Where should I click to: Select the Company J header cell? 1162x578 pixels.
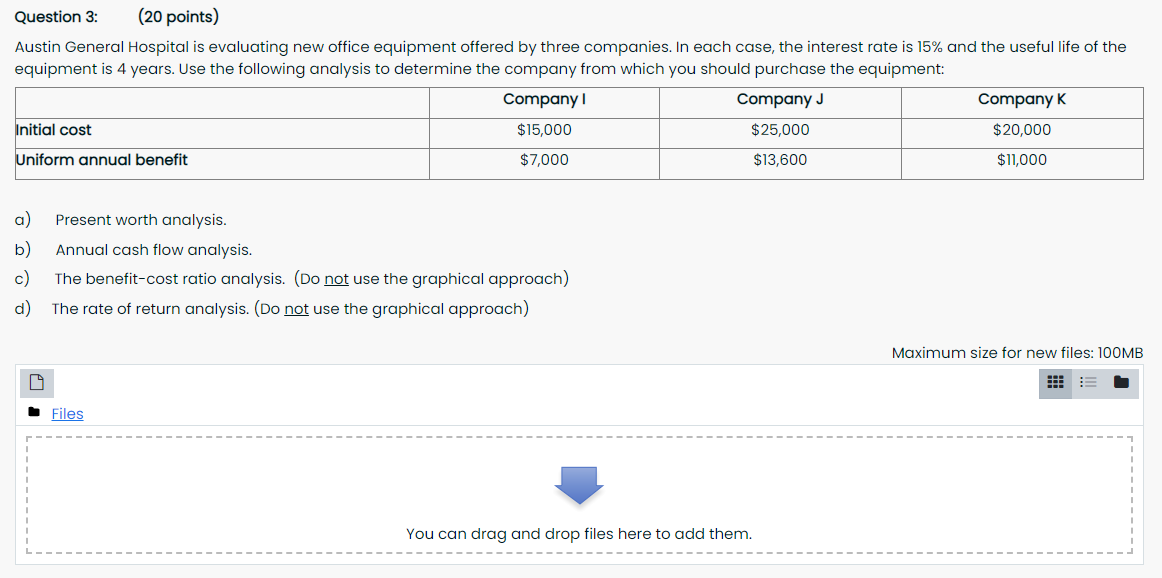779,99
